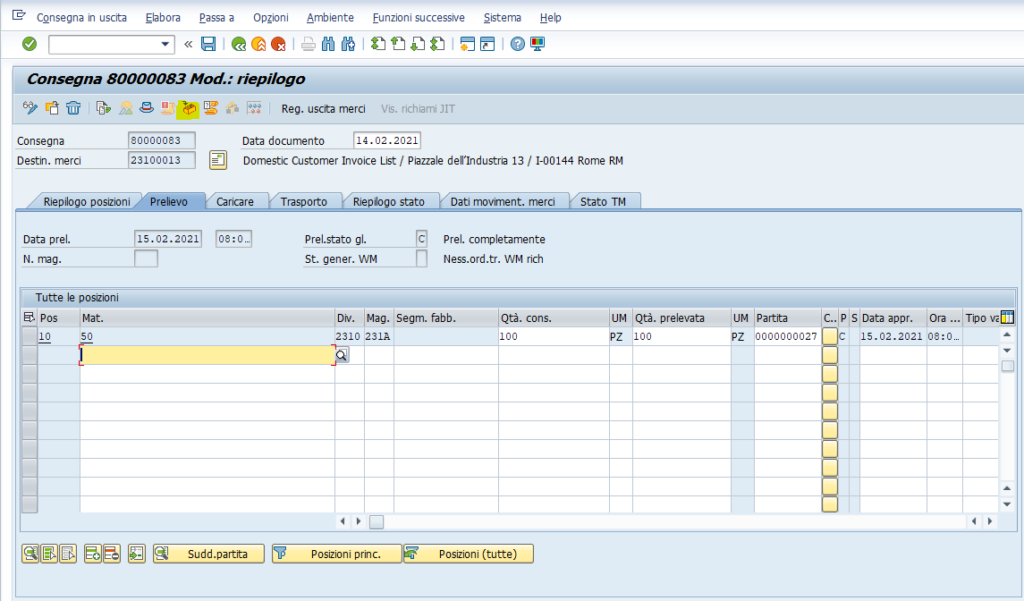Click the table settings icon above the scrollbar
Screen dimensions: 1024x601
[1007, 317]
